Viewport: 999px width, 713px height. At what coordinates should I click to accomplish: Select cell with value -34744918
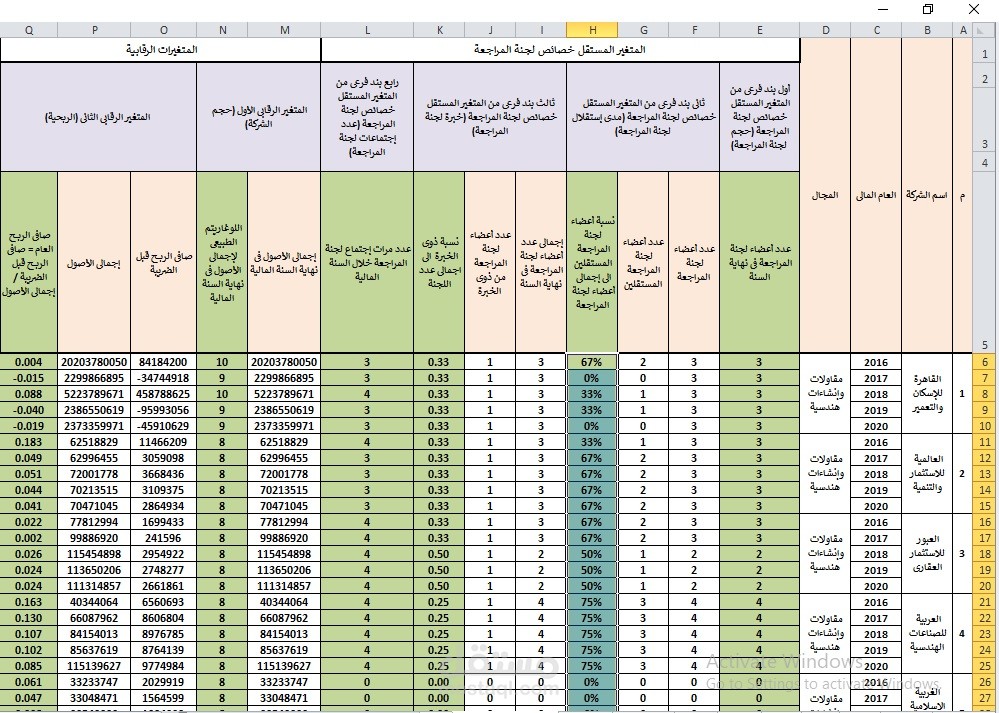tap(164, 378)
